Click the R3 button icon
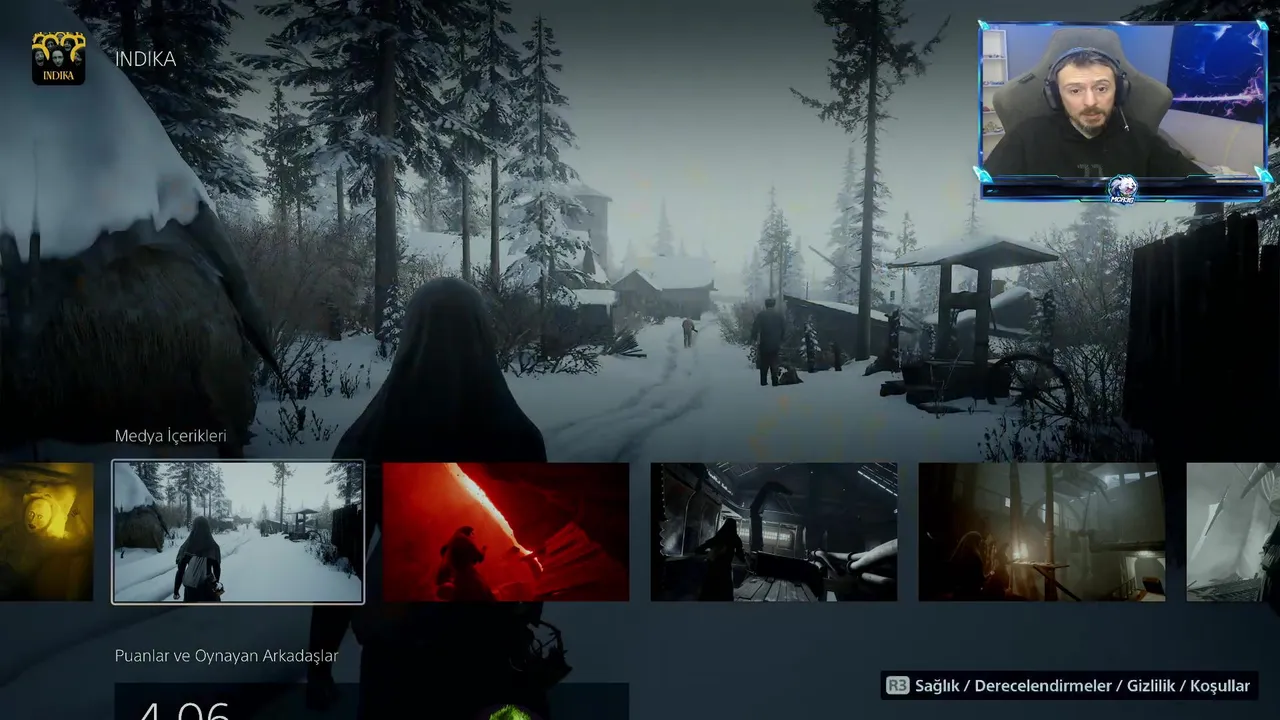1280x720 pixels. 897,685
